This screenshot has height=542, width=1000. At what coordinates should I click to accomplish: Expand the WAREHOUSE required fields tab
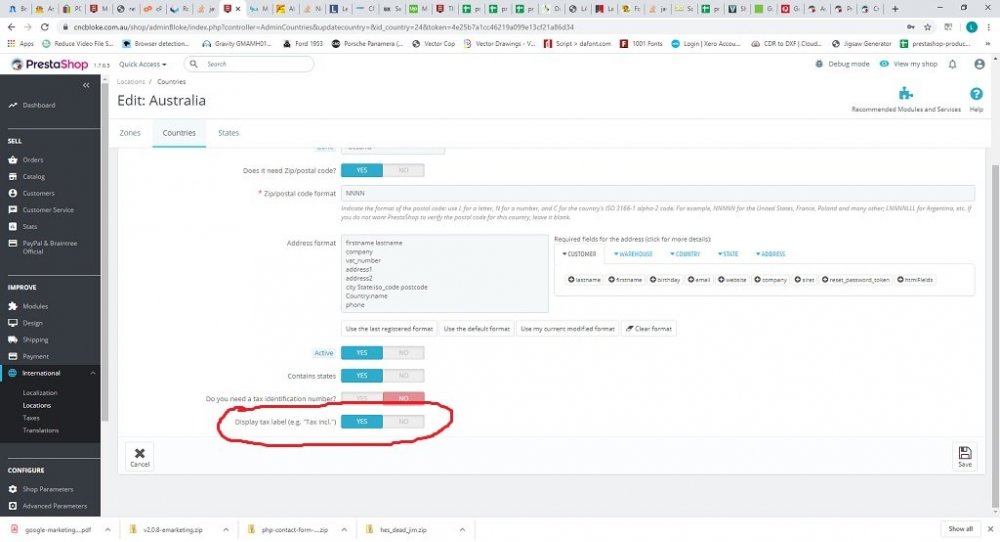point(633,254)
